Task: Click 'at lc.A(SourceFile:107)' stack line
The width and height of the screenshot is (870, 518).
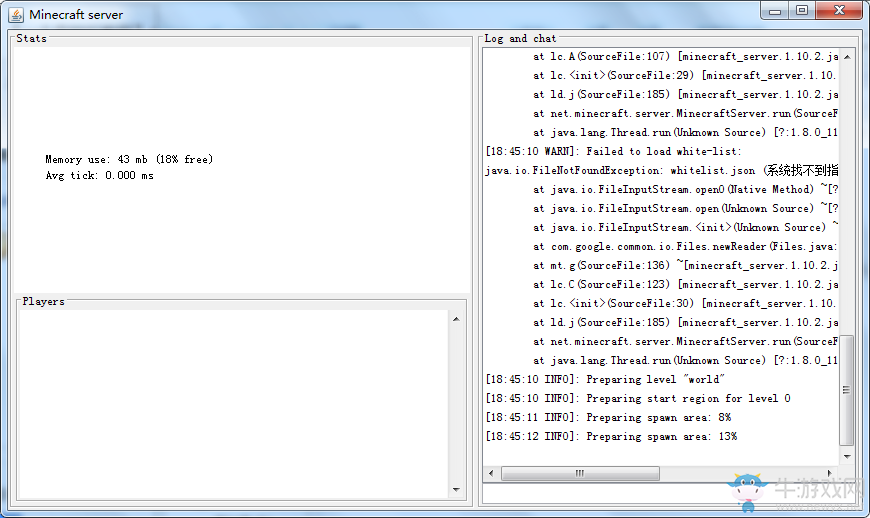Action: (686, 57)
